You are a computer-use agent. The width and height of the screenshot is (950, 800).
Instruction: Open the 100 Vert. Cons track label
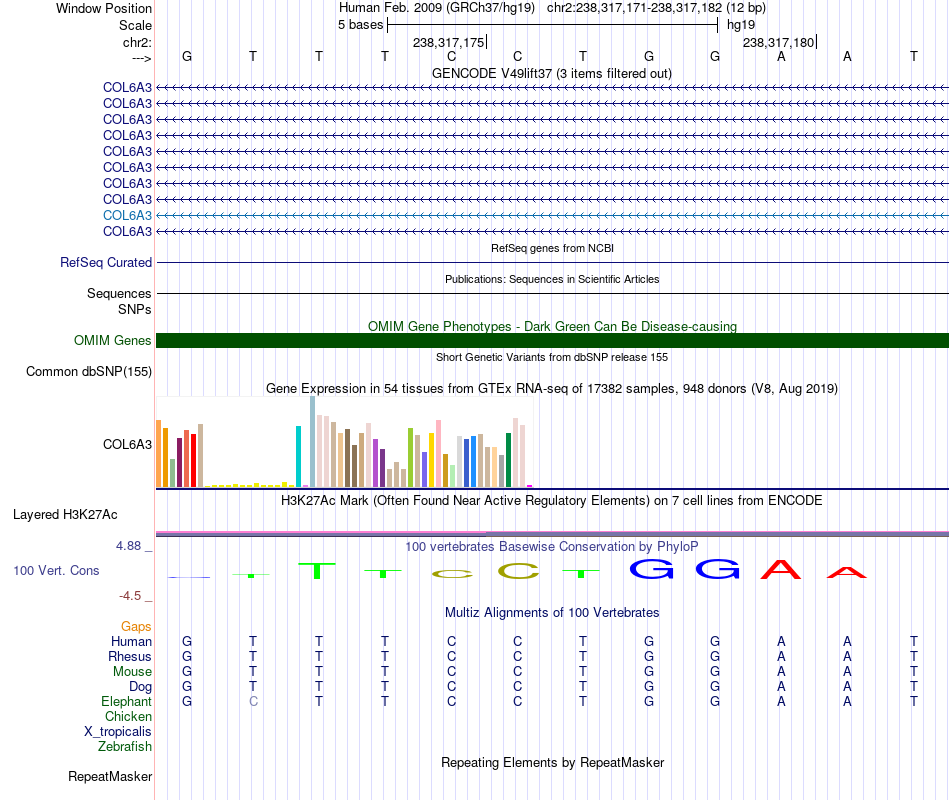[x=56, y=570]
